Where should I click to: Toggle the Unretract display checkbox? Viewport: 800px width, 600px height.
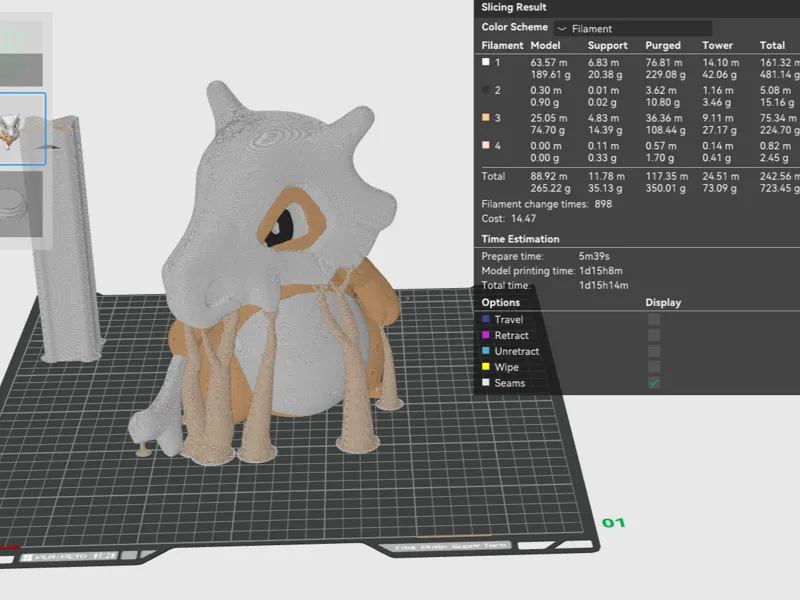[654, 351]
